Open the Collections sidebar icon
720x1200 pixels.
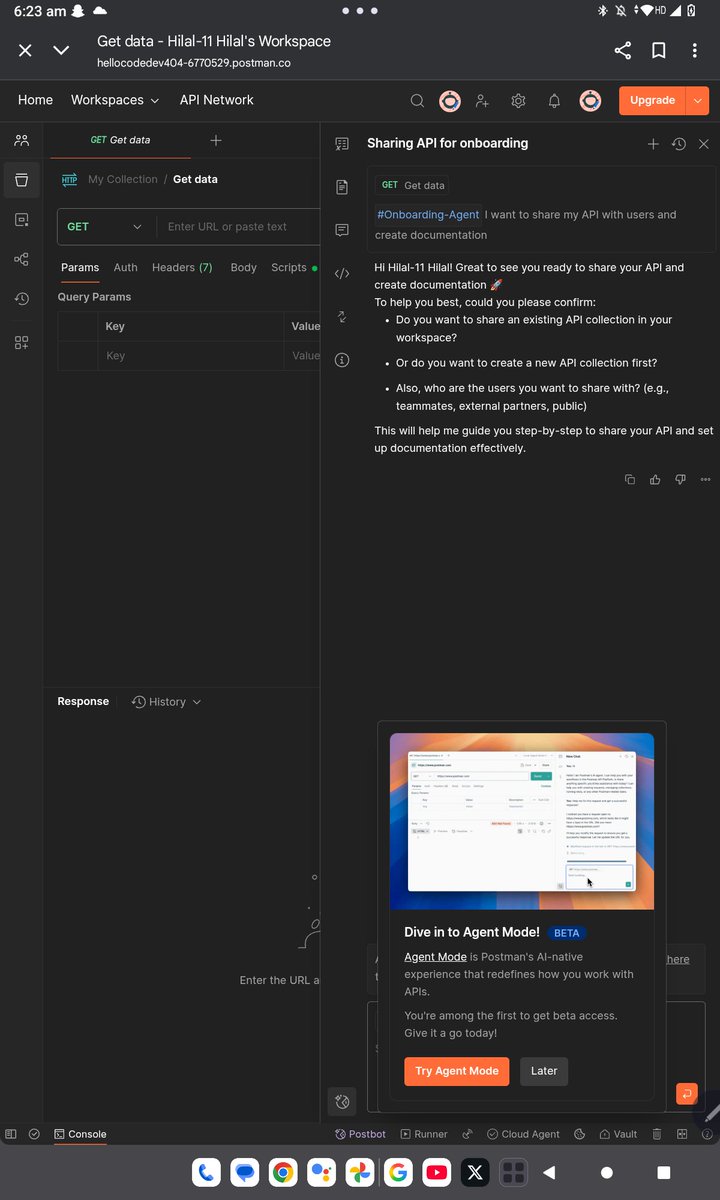click(21, 180)
